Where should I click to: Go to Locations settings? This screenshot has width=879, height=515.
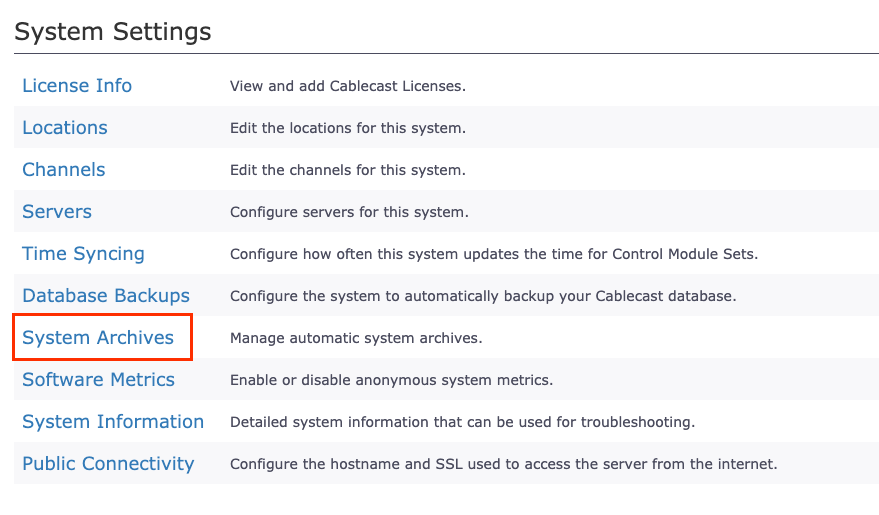[x=65, y=128]
